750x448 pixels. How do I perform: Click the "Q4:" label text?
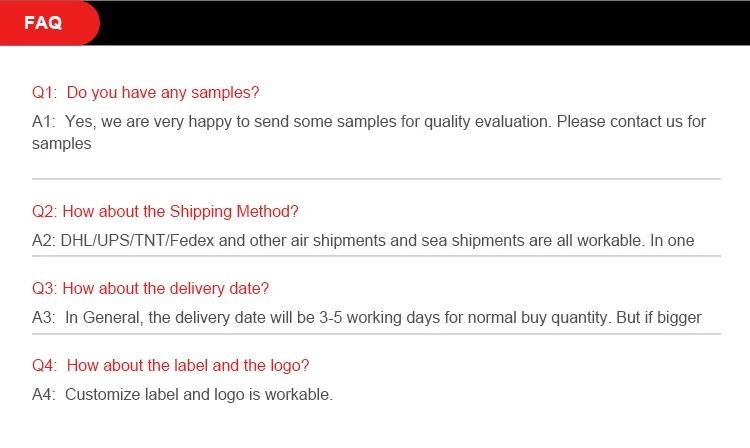point(44,365)
